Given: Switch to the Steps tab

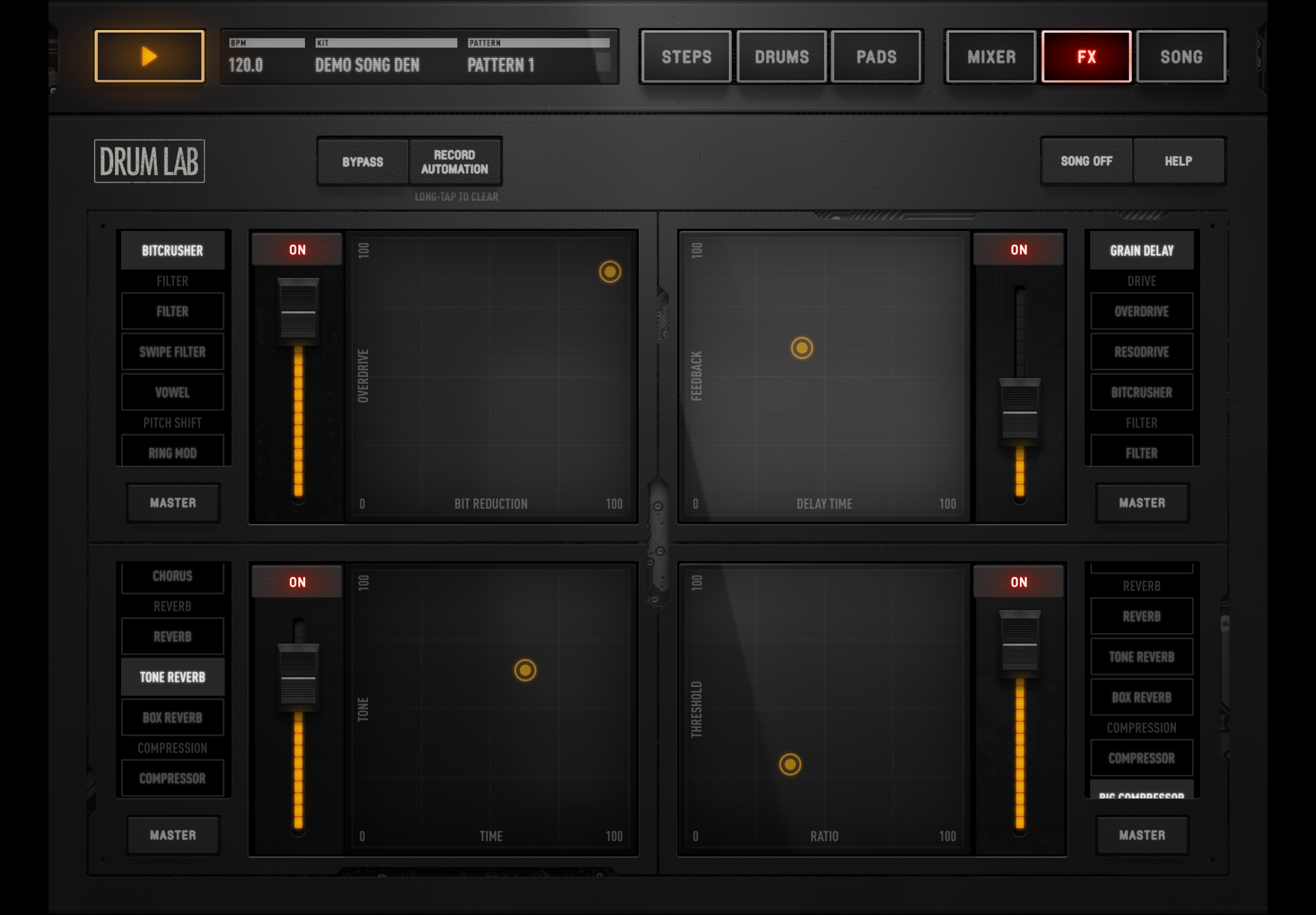Looking at the screenshot, I should tap(686, 57).
